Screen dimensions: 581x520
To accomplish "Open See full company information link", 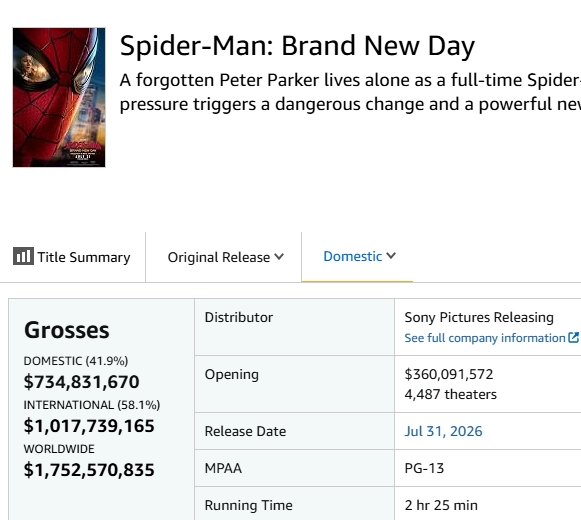I will coord(485,338).
